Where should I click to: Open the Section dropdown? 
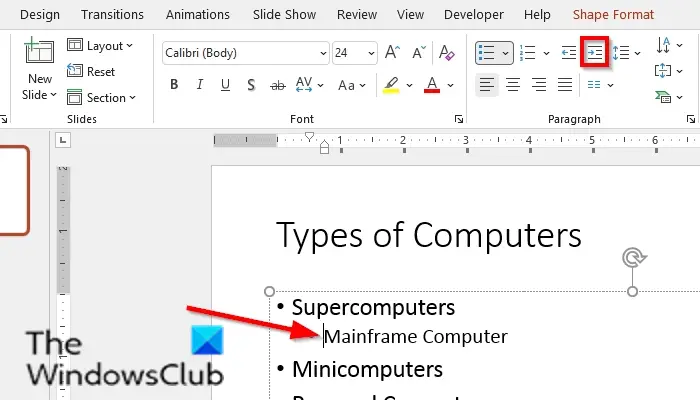pyautogui.click(x=101, y=97)
